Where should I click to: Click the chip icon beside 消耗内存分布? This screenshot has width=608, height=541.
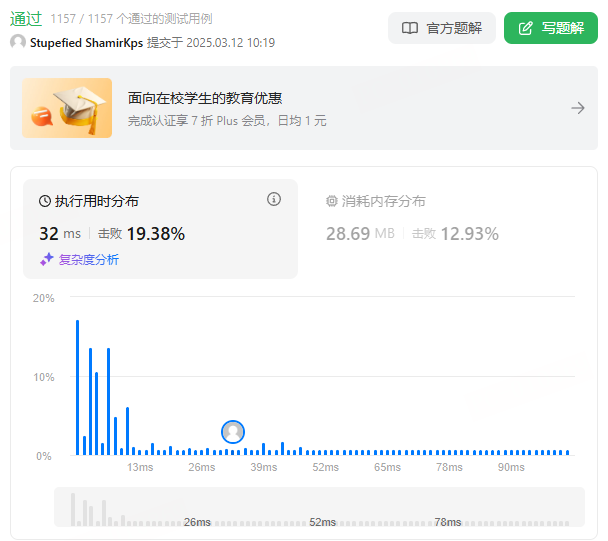point(332,201)
